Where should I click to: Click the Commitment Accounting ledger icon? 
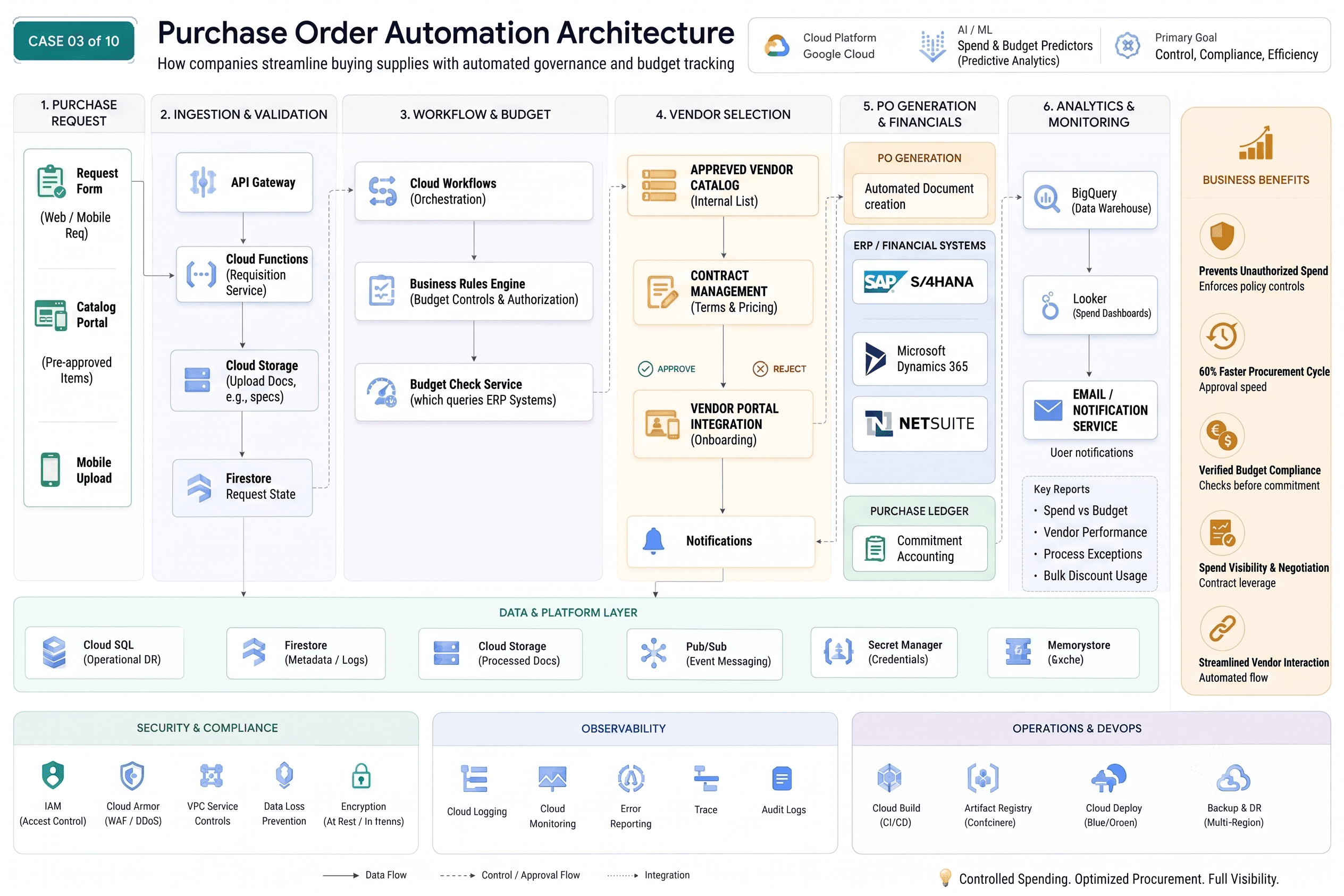pos(875,548)
